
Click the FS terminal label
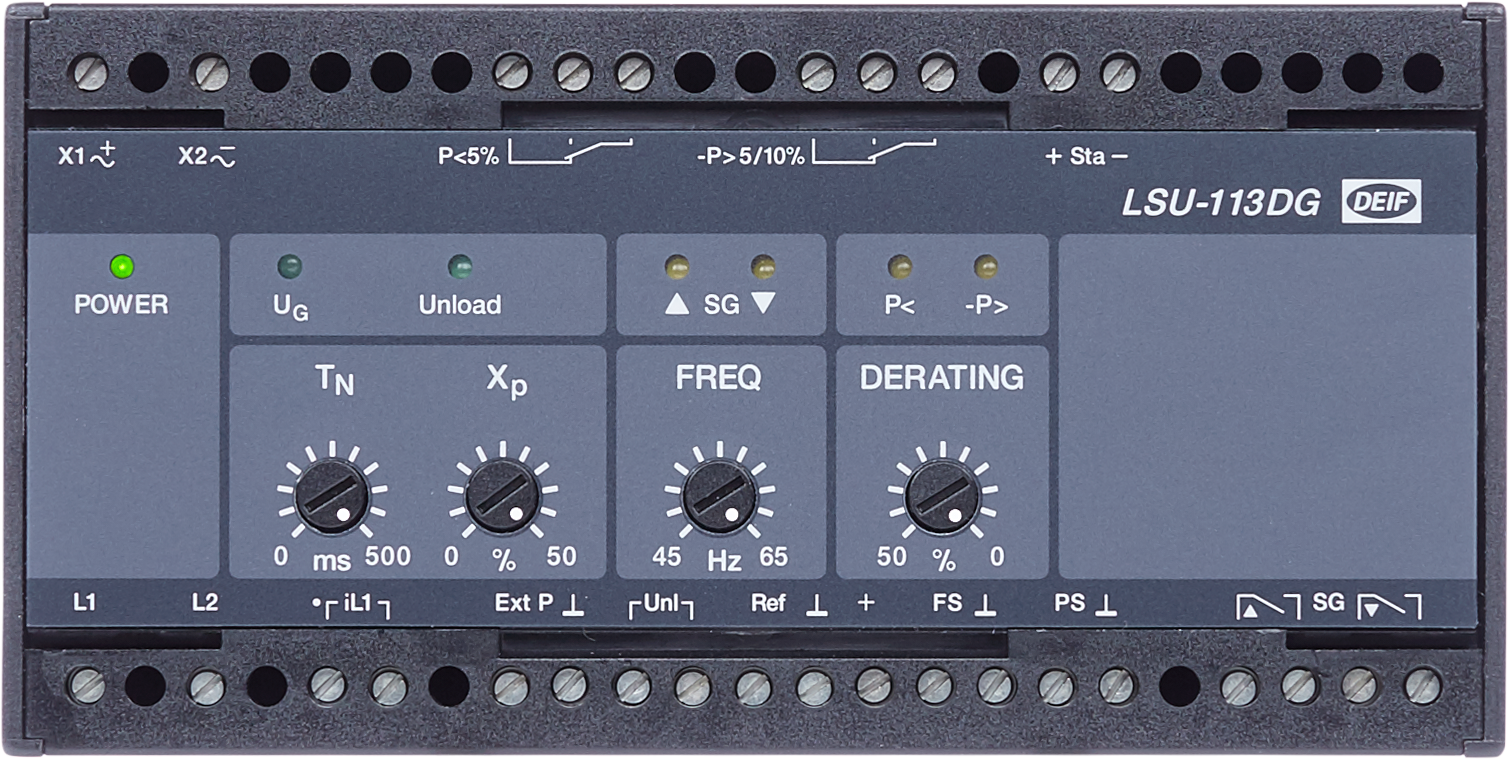pos(946,604)
